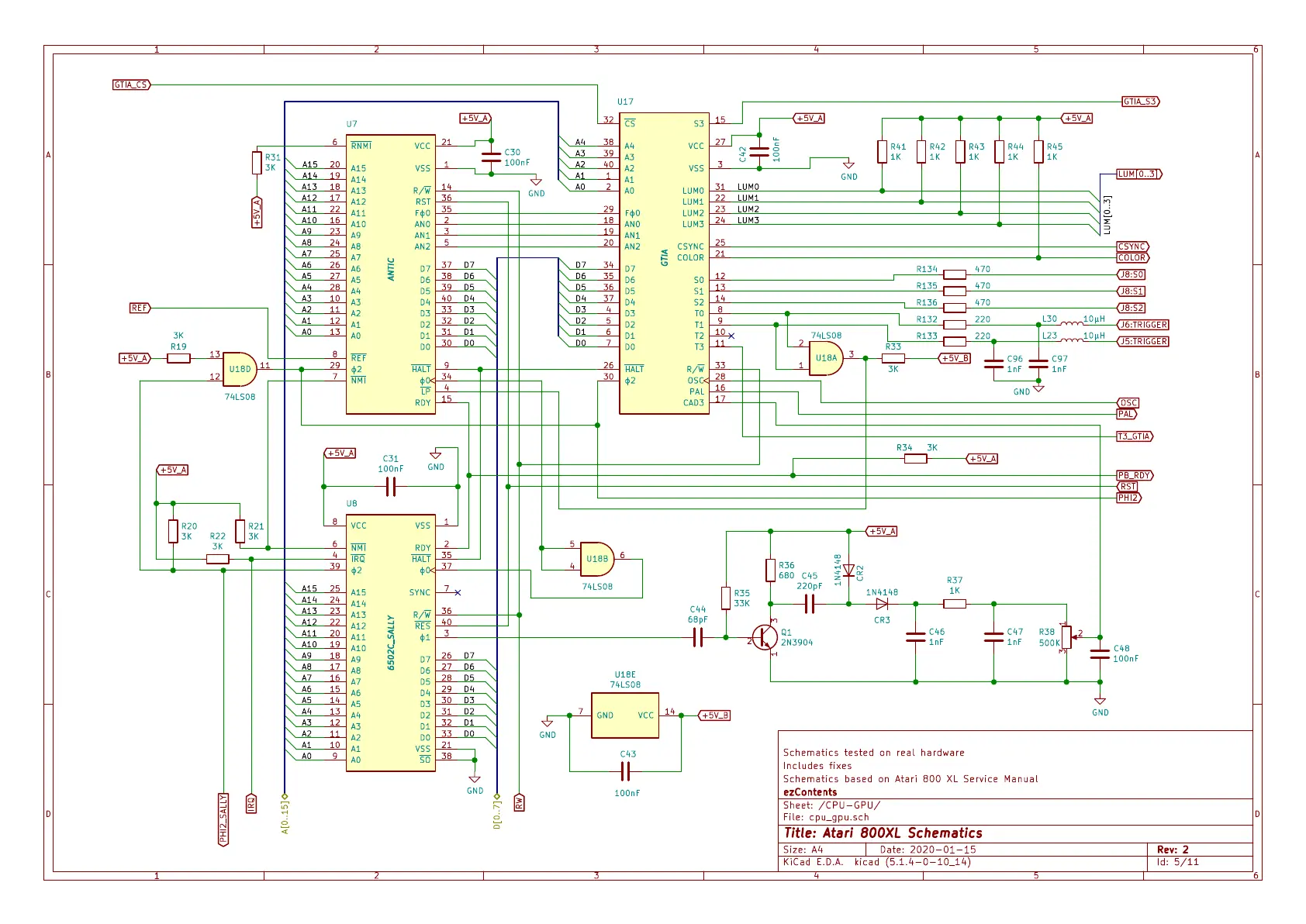
Task: Click the GTIA_CS hierarchical label
Action: (x=132, y=84)
